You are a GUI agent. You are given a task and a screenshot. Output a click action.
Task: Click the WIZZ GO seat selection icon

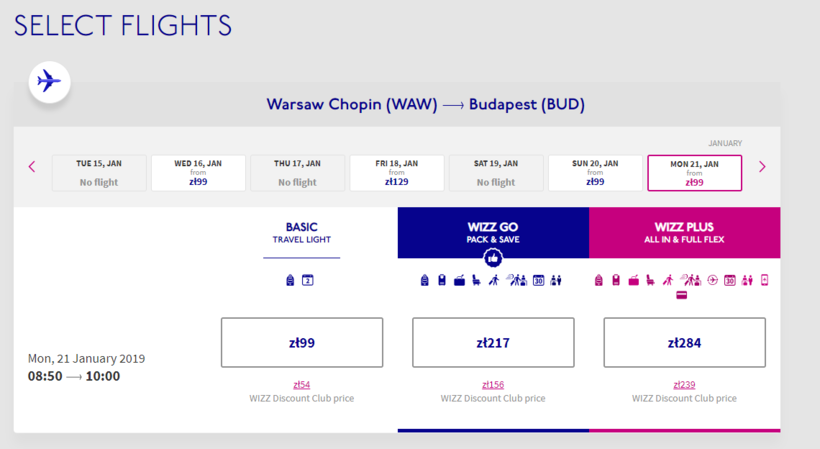[476, 281]
